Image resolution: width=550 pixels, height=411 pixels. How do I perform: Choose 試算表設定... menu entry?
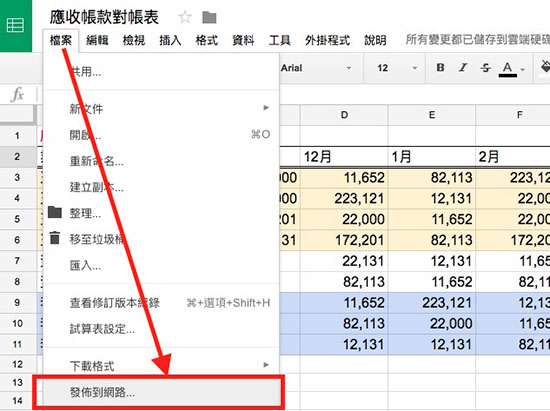click(x=161, y=329)
